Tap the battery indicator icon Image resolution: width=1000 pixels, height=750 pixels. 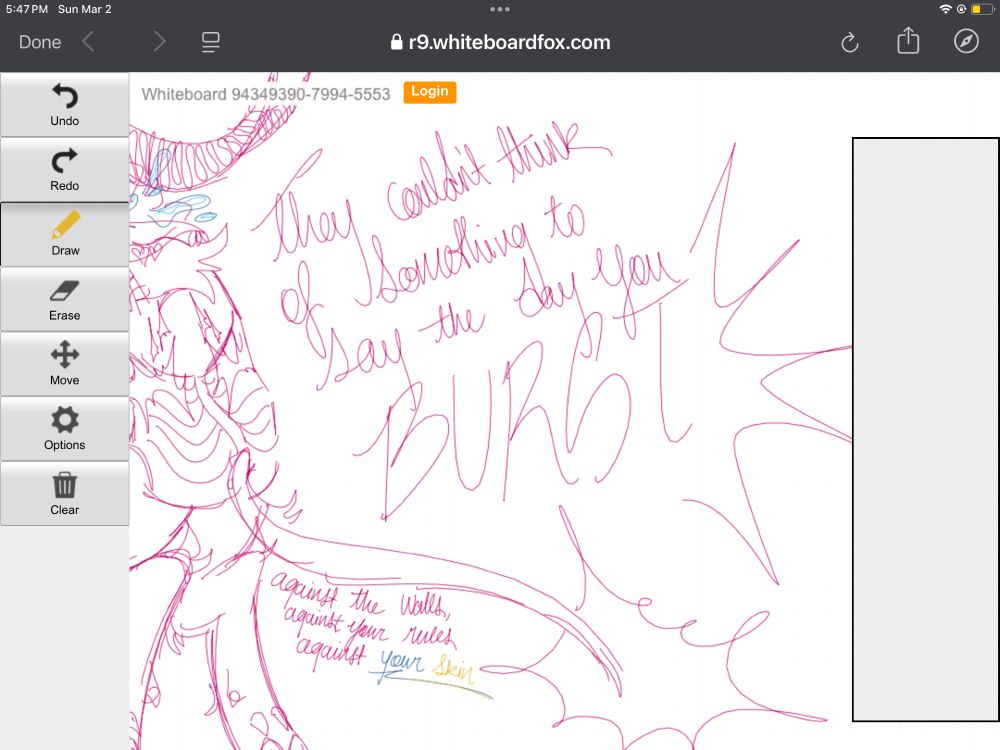coord(982,9)
